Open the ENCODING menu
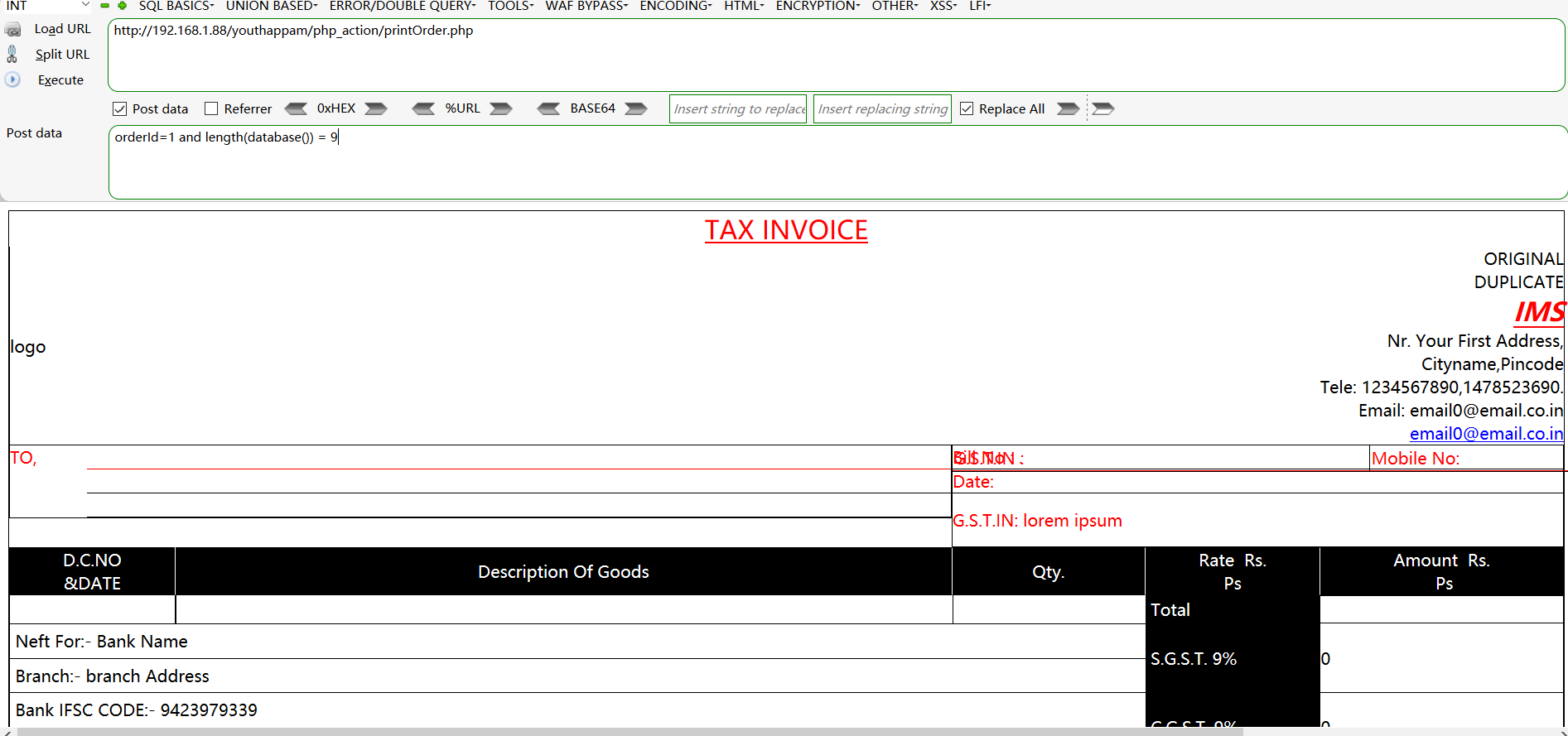1568x736 pixels. pyautogui.click(x=676, y=6)
